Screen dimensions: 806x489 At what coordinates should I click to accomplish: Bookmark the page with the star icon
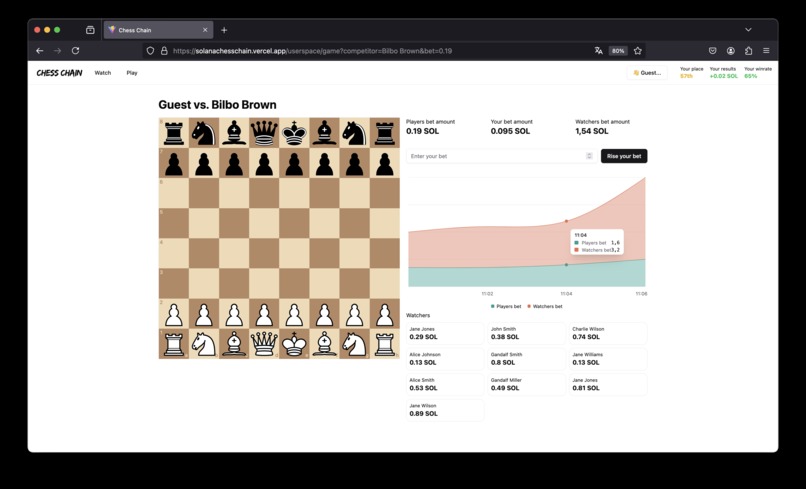(638, 51)
